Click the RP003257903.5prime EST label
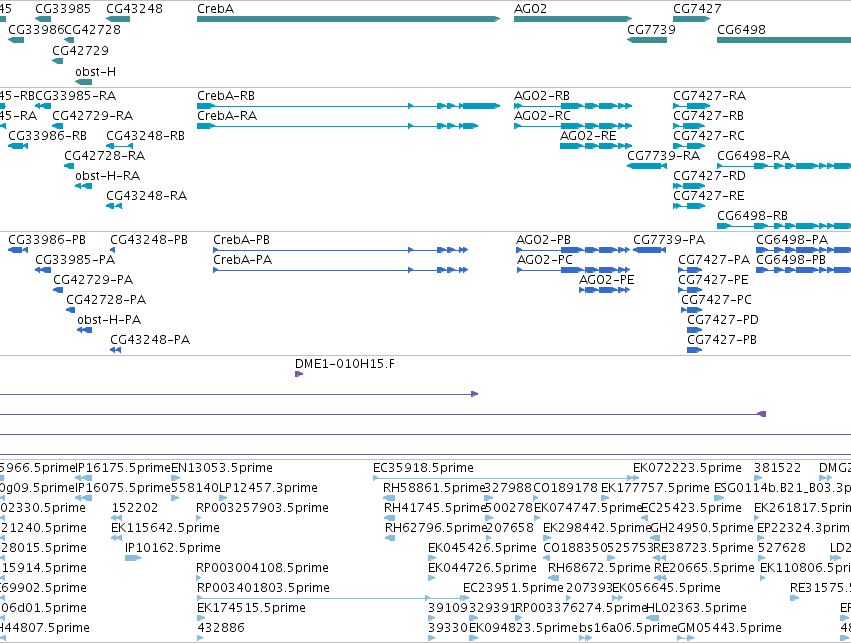Viewport: 851px width, 643px height. coord(262,508)
